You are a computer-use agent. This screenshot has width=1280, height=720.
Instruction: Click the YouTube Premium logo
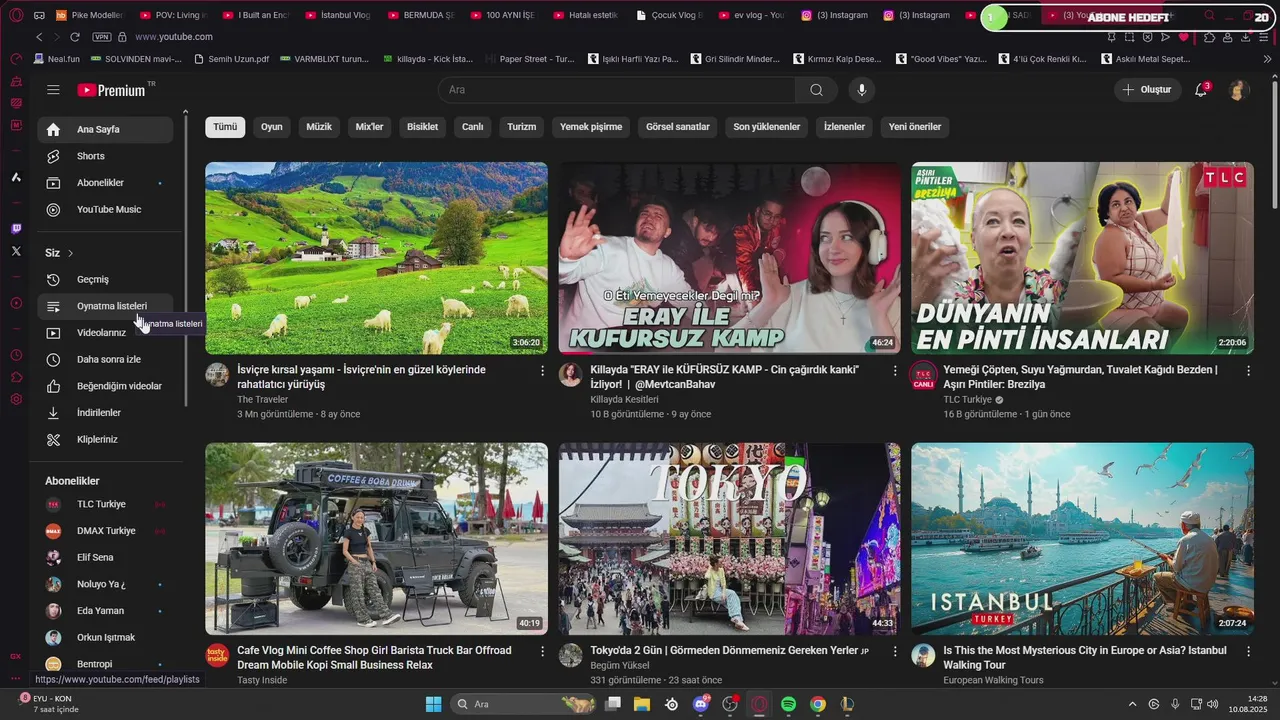[x=111, y=90]
